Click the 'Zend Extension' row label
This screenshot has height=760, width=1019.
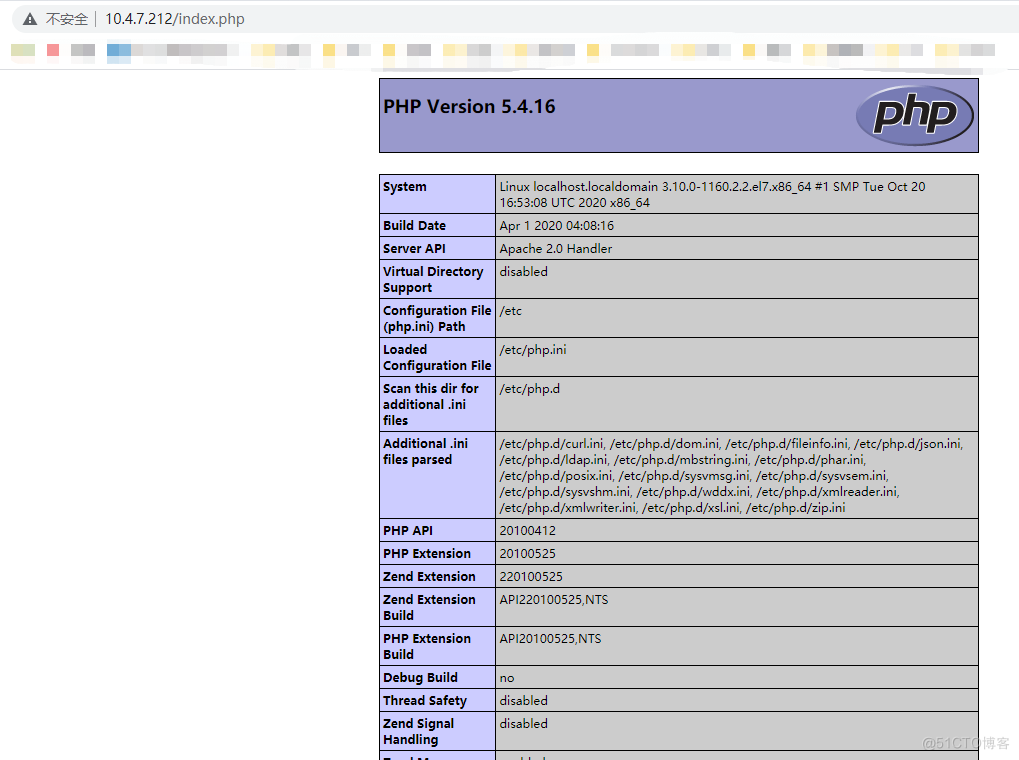[x=429, y=577]
